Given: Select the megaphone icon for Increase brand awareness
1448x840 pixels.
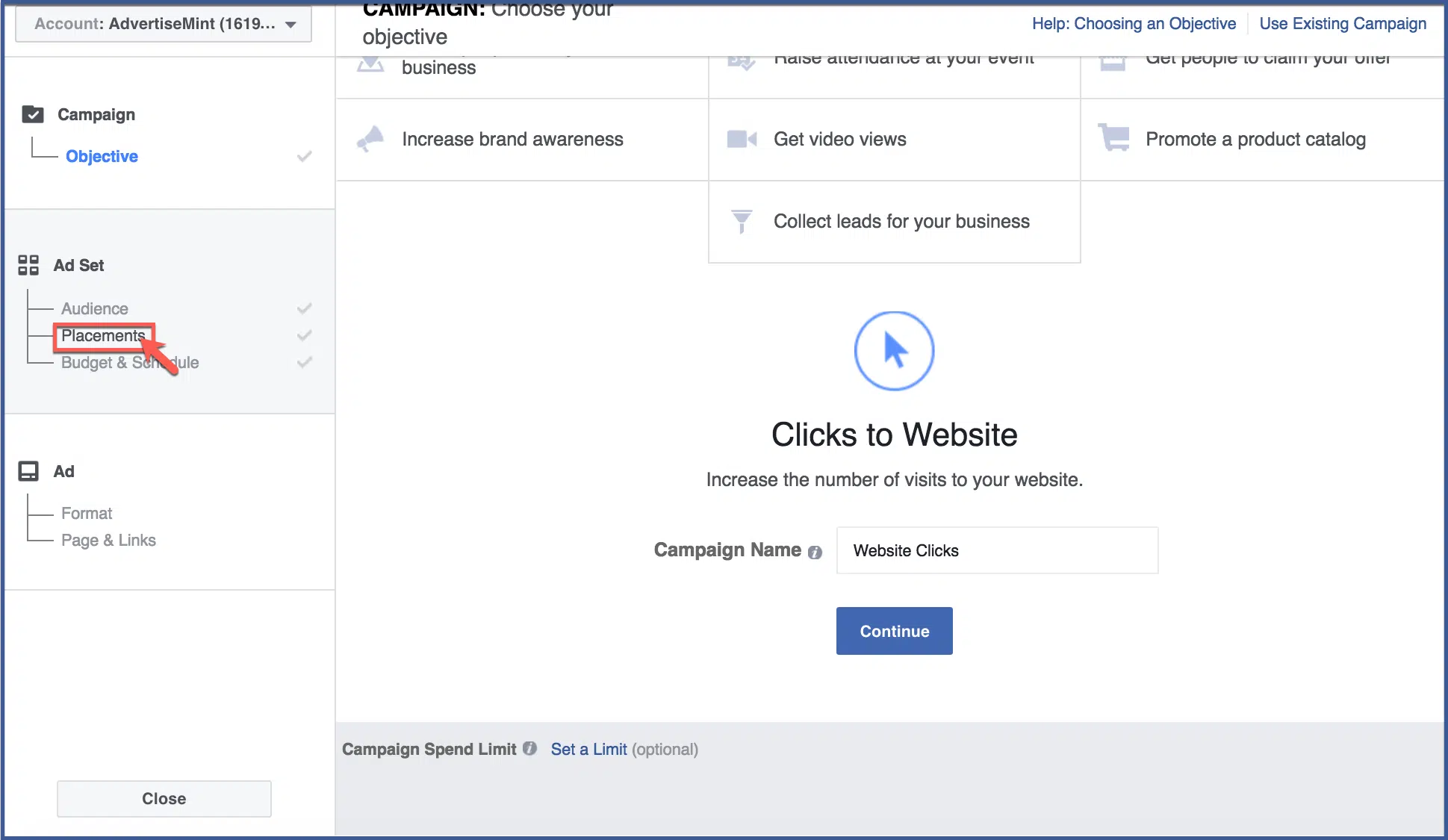Looking at the screenshot, I should pos(370,139).
